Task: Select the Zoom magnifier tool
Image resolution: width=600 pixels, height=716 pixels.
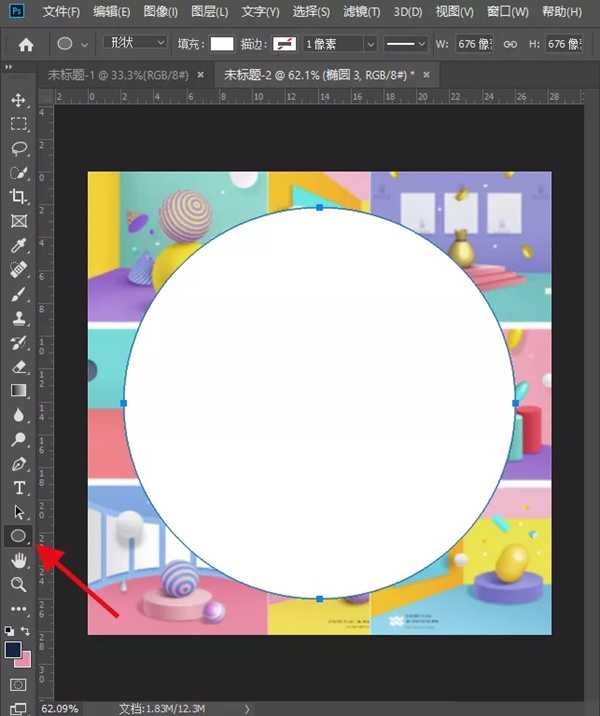Action: click(18, 585)
